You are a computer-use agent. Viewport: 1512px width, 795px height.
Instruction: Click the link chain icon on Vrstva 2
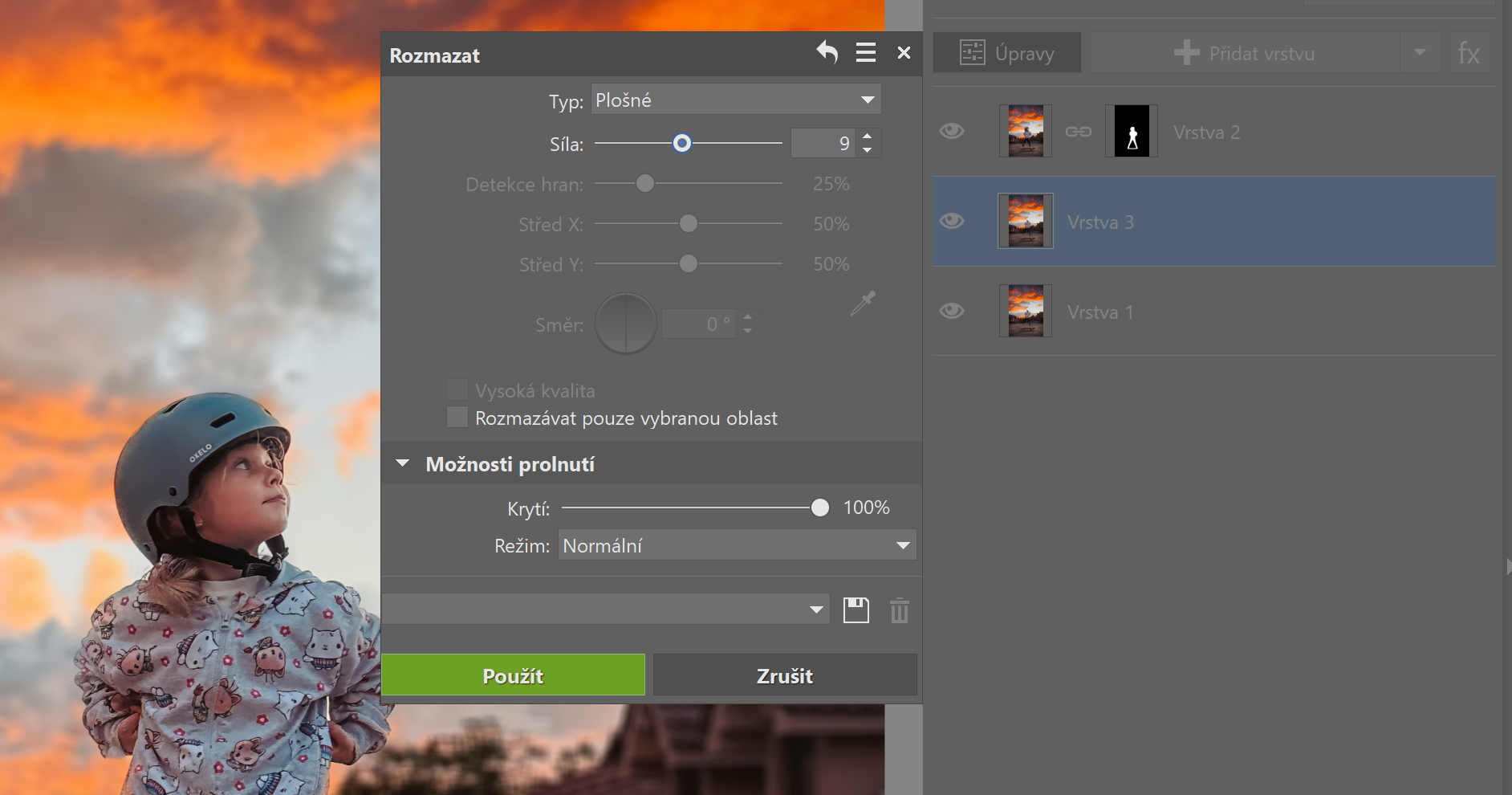[x=1078, y=132]
